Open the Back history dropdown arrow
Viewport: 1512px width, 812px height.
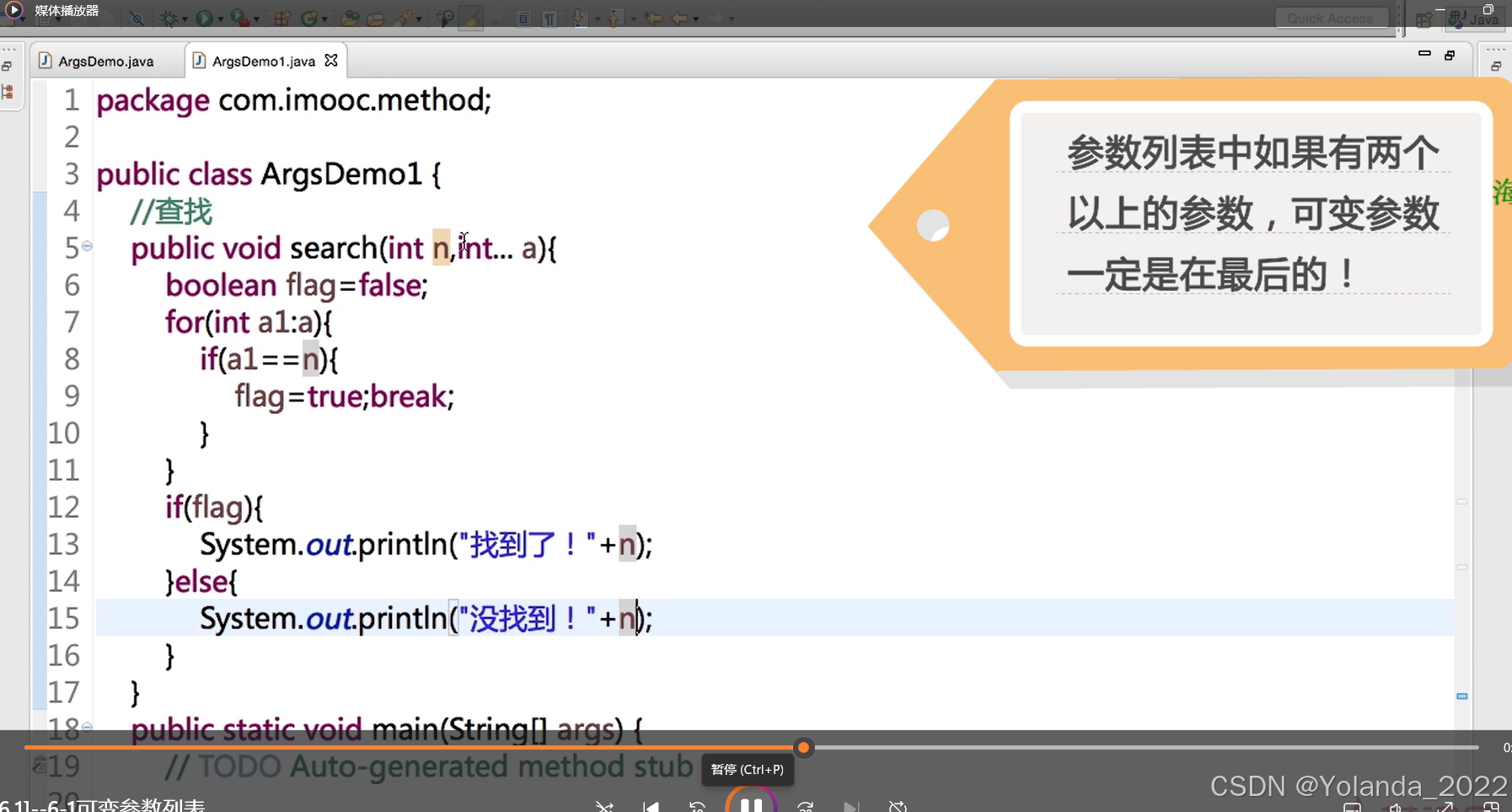point(694,19)
